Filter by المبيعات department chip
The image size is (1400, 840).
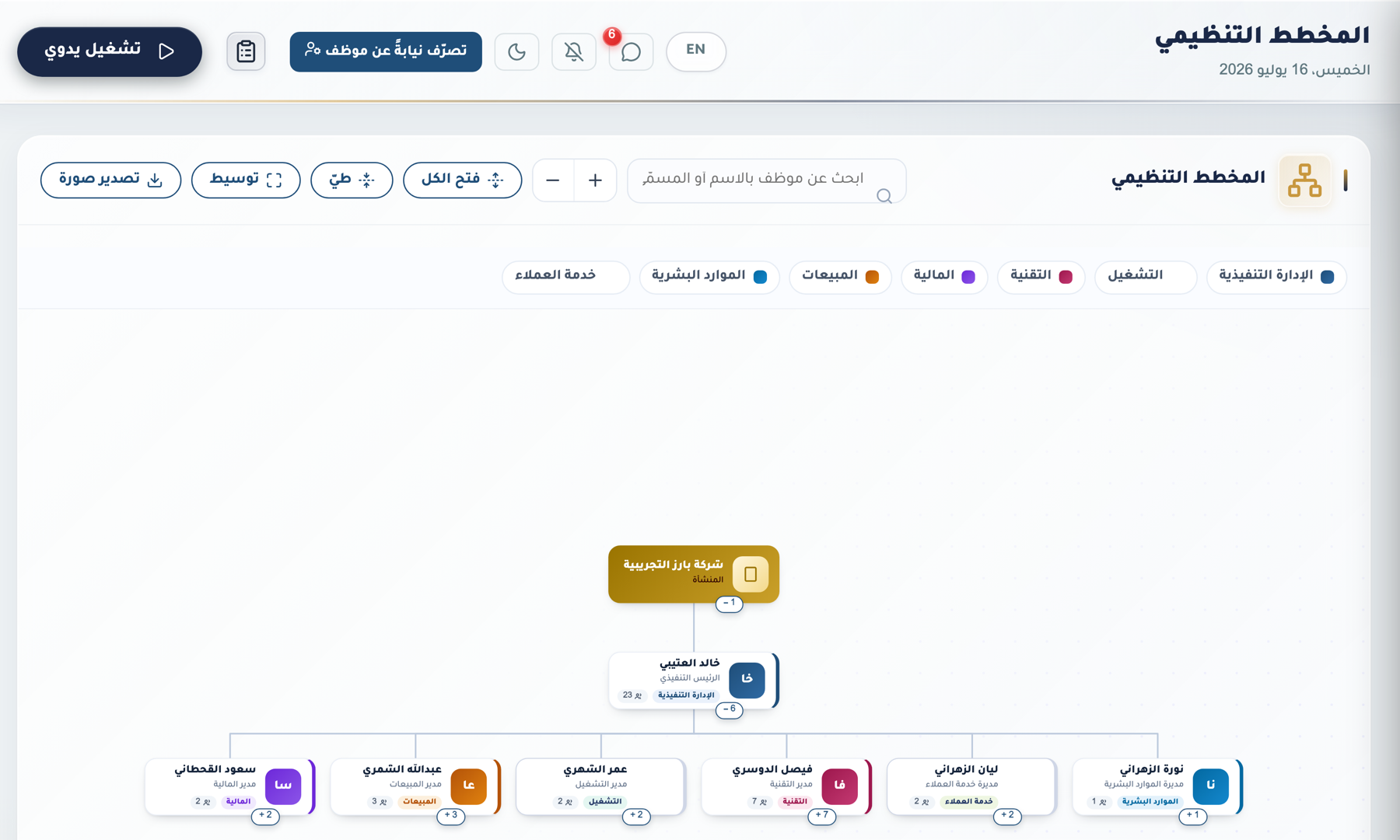840,277
